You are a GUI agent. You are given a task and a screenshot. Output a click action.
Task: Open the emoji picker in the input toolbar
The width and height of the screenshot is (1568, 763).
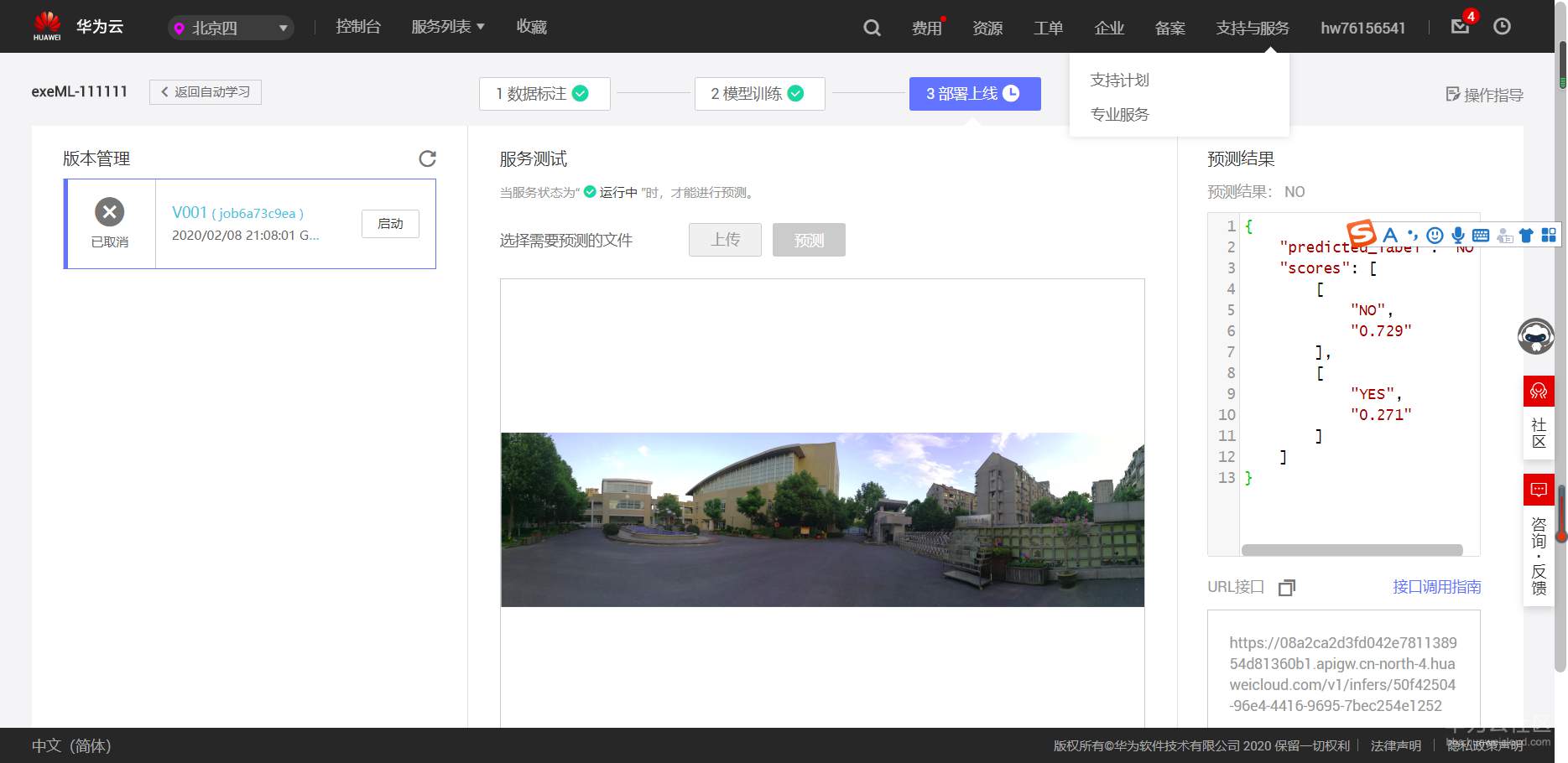(x=1435, y=236)
